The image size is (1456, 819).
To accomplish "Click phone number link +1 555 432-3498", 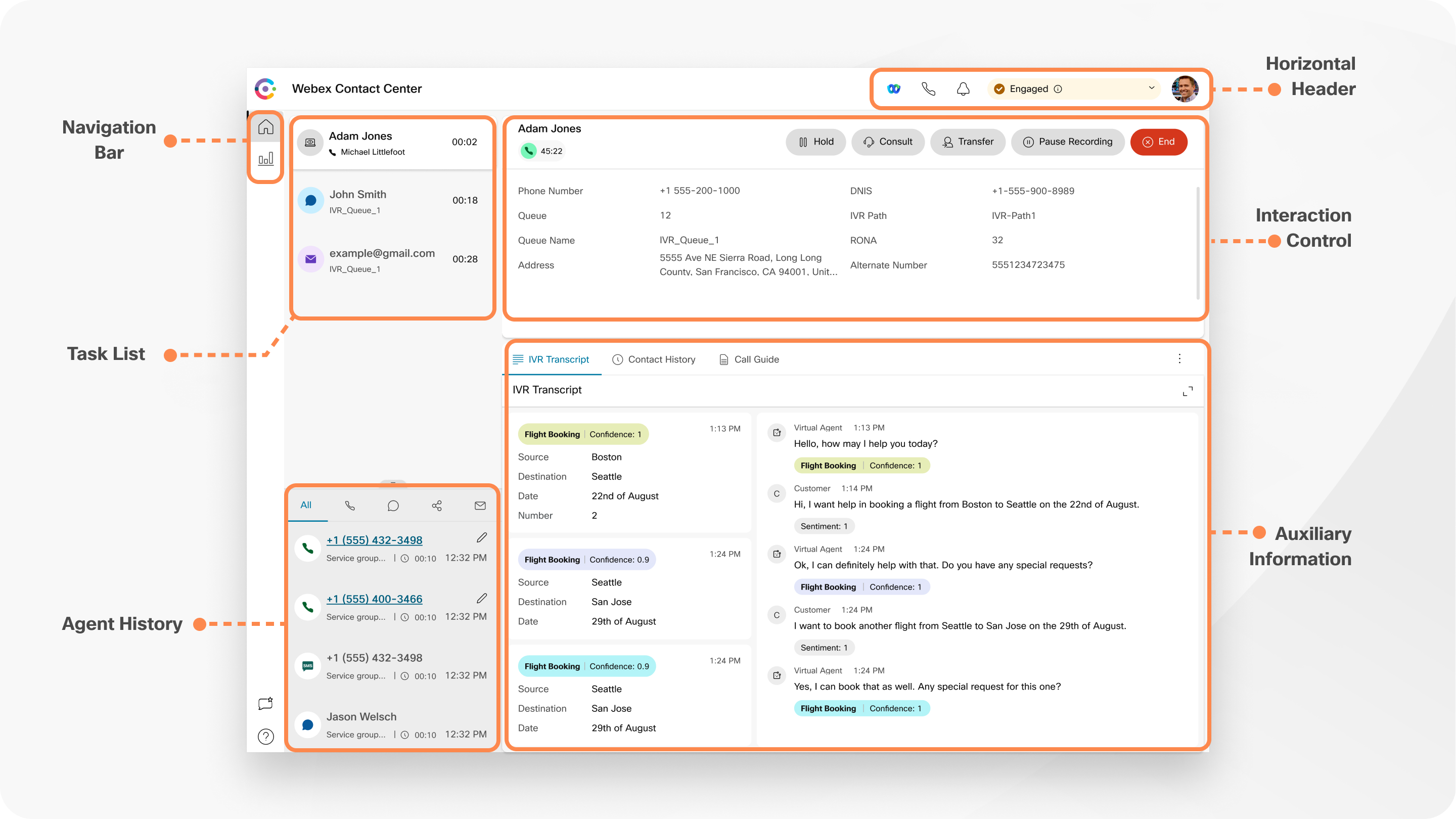I will [x=375, y=540].
